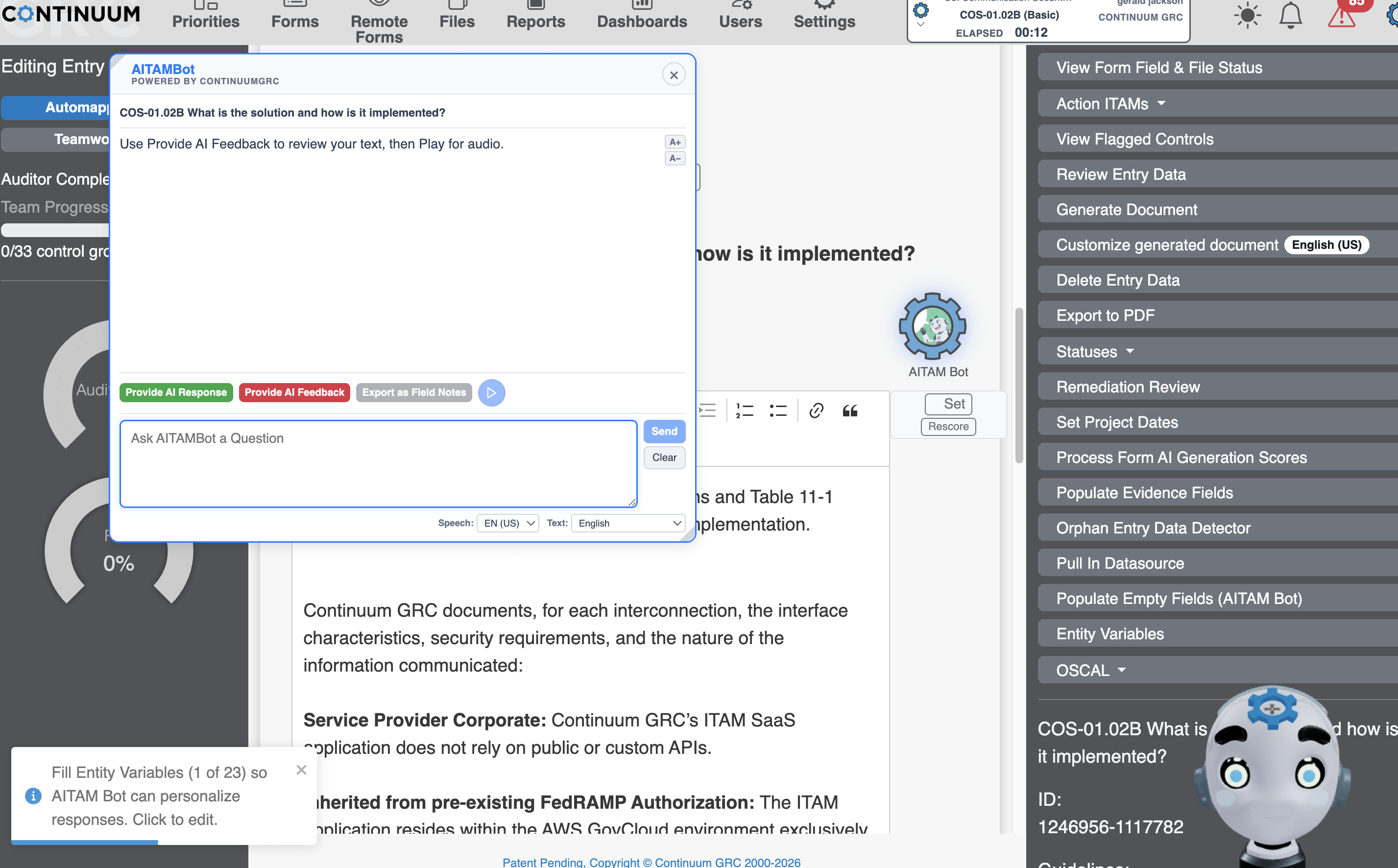Click the AITAM Bot gear mascot icon
This screenshot has width=1398, height=868.
(x=932, y=326)
